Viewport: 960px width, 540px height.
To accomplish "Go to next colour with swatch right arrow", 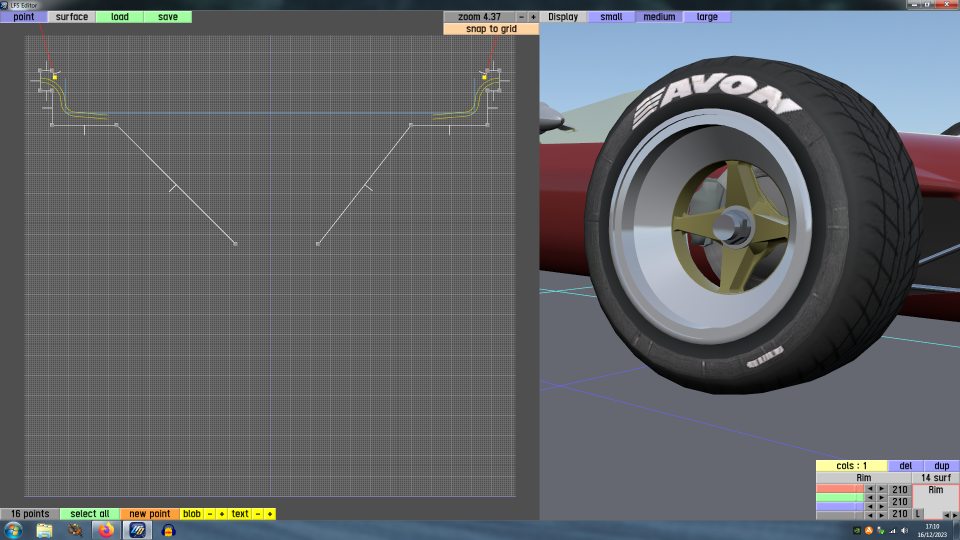I will tap(954, 516).
